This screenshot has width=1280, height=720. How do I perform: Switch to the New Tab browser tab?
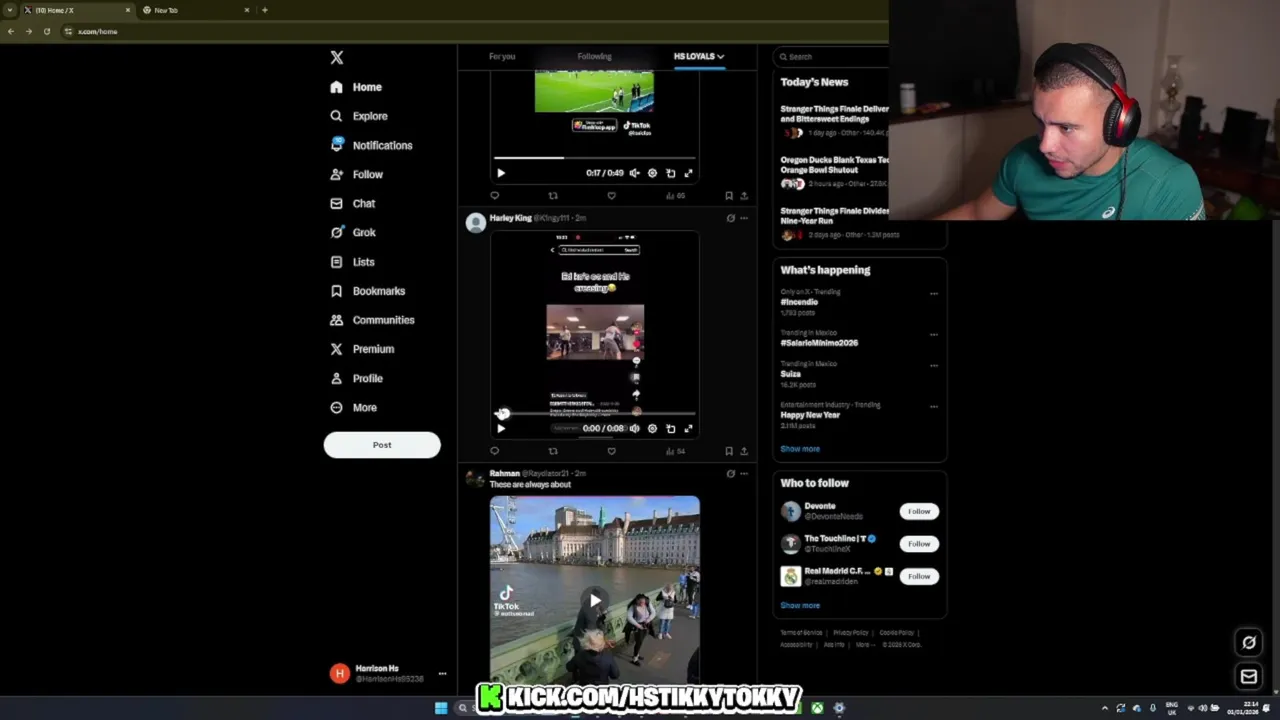(195, 10)
